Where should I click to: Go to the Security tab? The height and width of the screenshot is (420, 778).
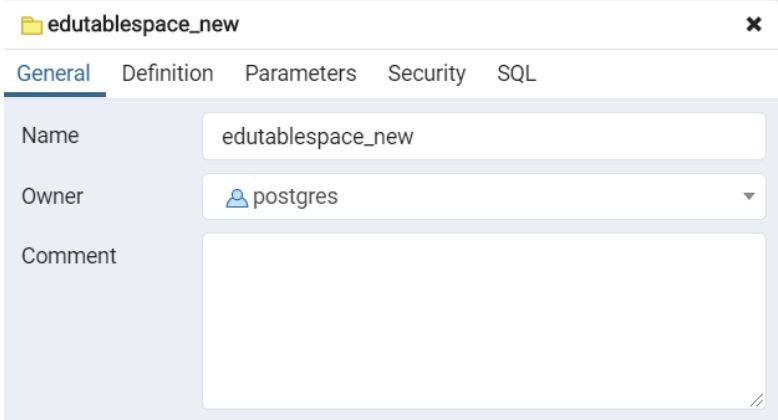coord(426,73)
